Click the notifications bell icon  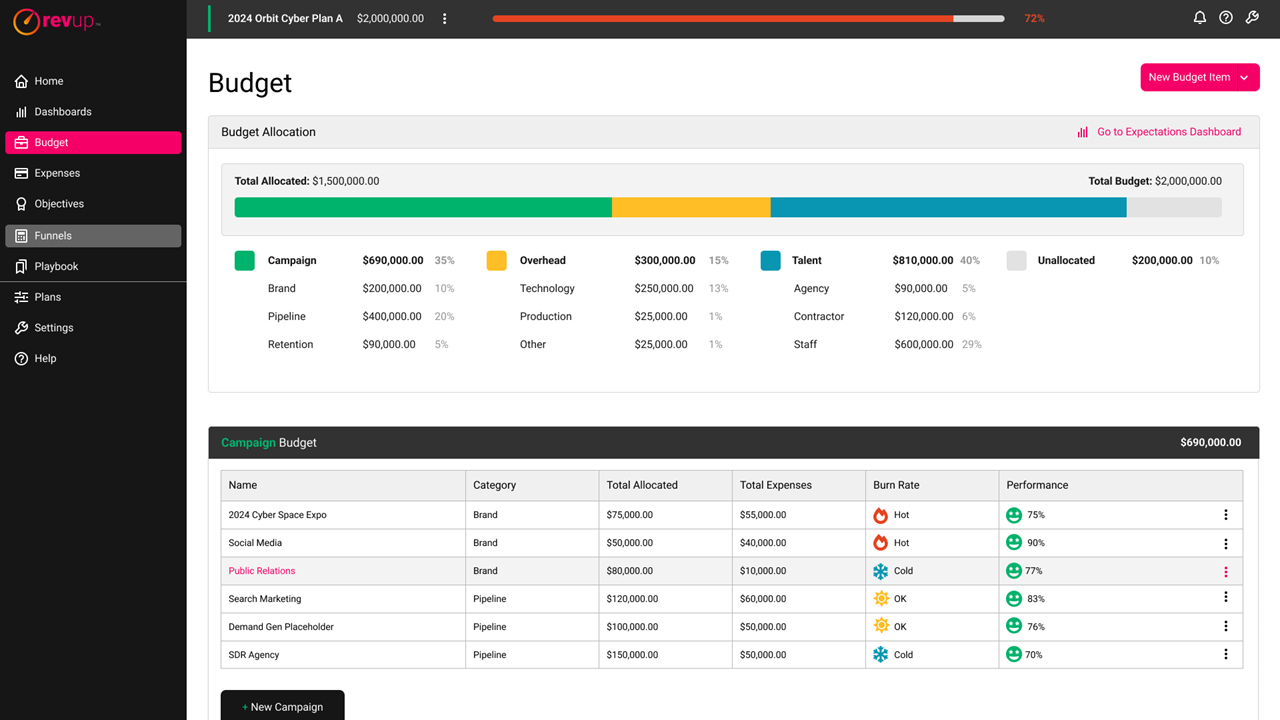click(x=1200, y=18)
